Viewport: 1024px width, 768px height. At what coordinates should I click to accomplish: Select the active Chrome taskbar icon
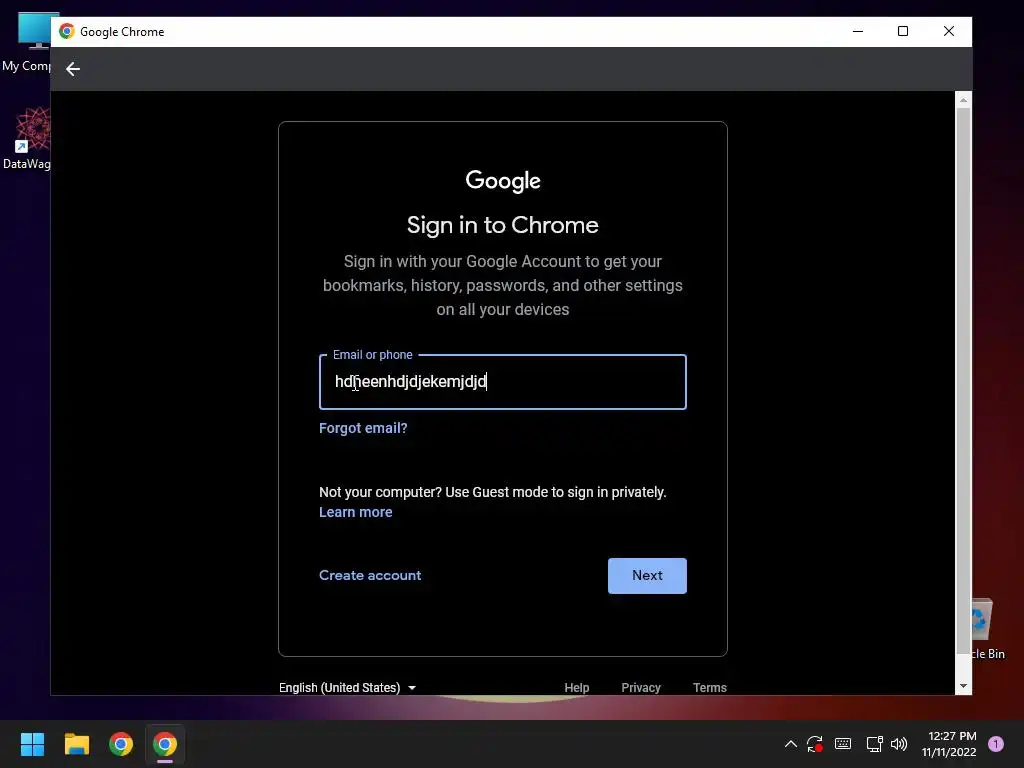(x=165, y=744)
